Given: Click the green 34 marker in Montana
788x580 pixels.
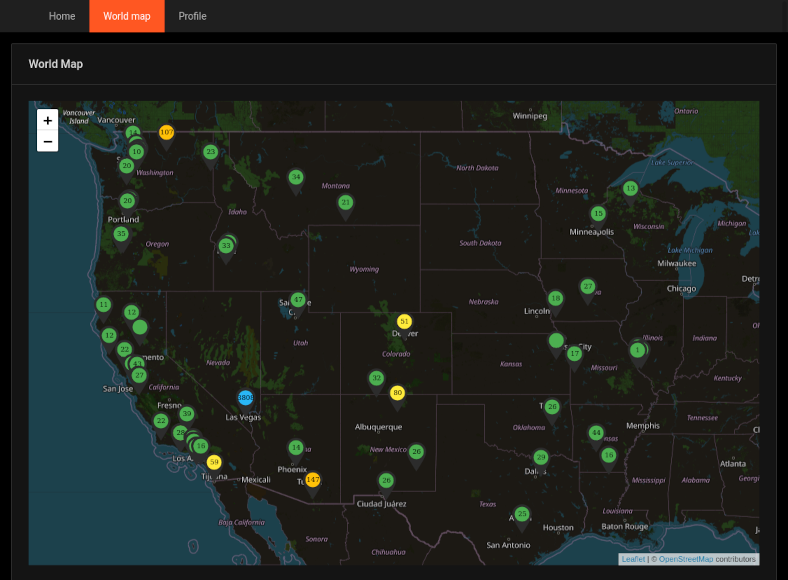Looking at the screenshot, I should point(296,176).
